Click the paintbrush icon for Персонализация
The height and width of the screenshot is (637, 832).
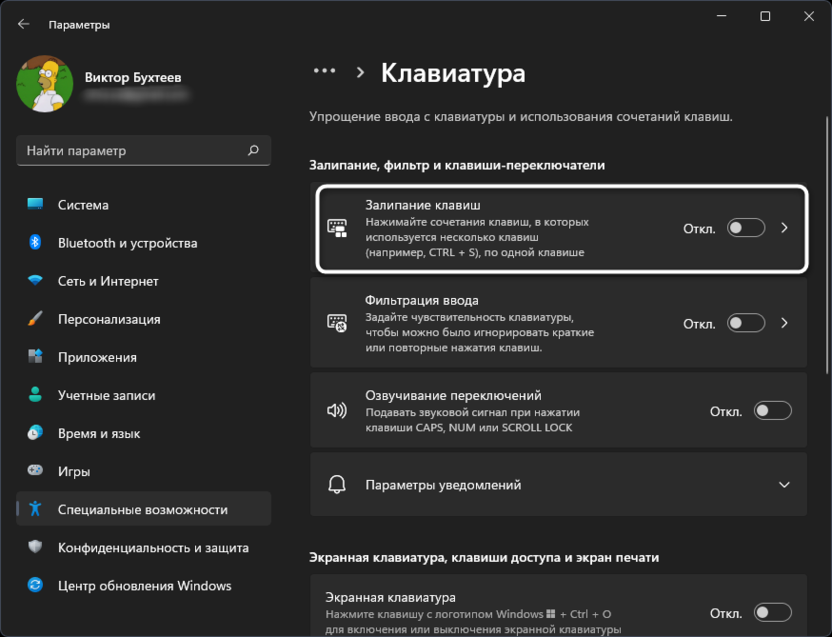coord(35,318)
